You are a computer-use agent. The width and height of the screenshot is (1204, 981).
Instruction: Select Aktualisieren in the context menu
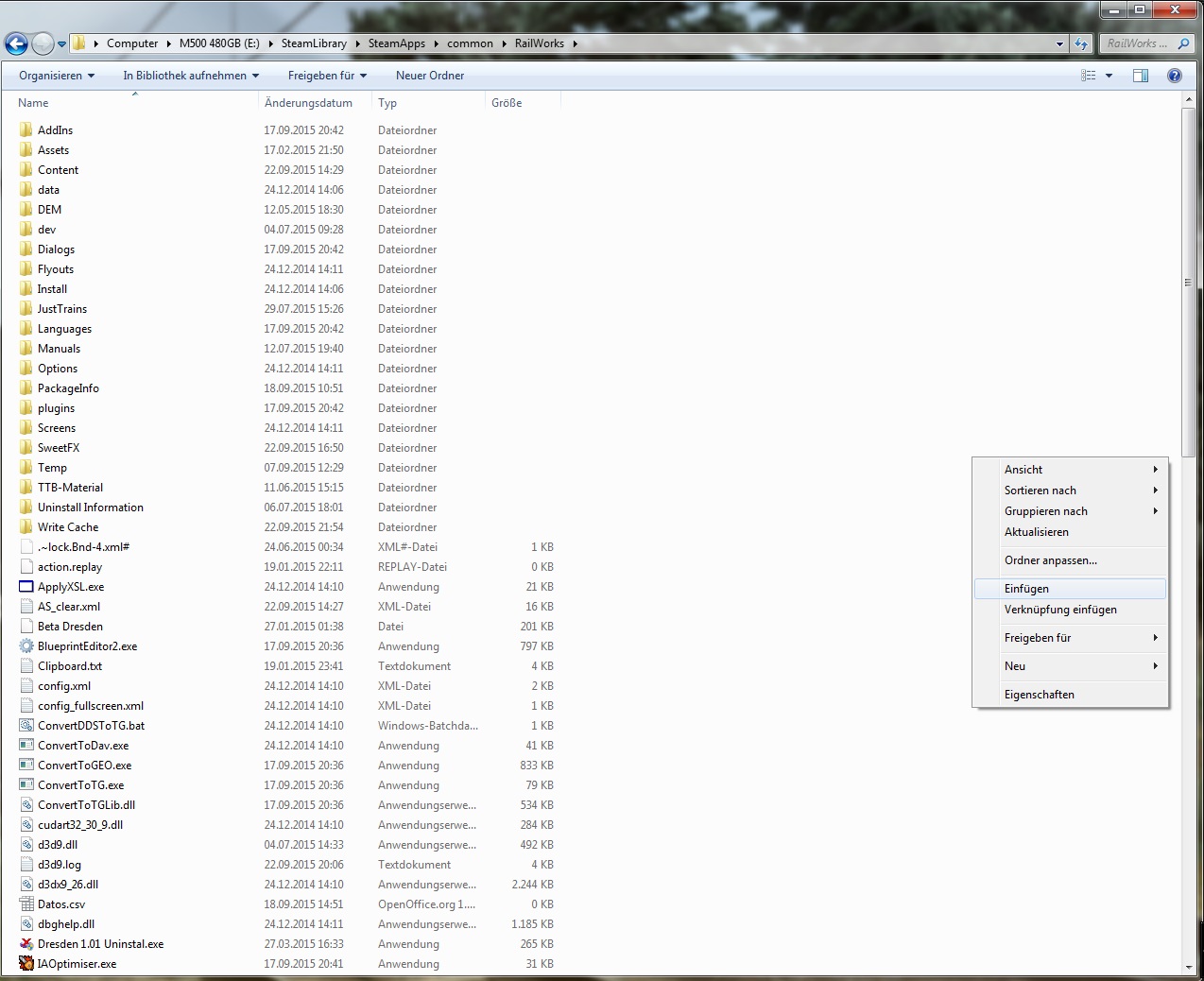[1070, 532]
